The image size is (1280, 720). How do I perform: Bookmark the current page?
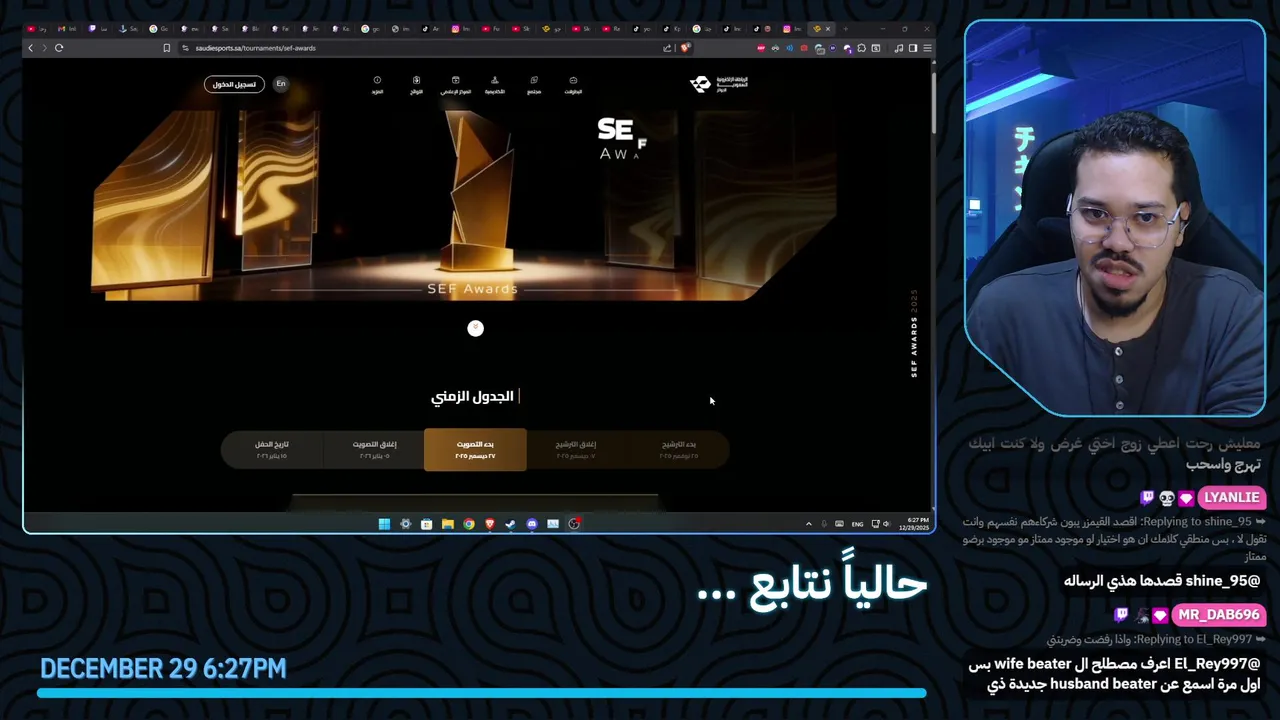(x=167, y=48)
